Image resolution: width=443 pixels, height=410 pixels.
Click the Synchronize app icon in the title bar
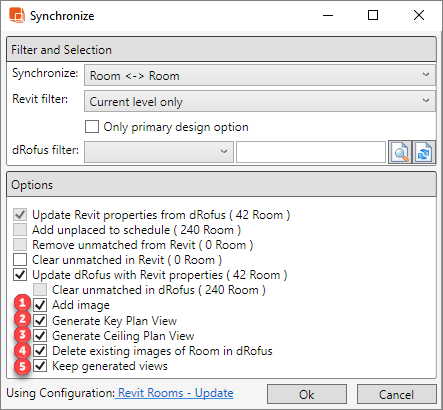click(x=17, y=15)
